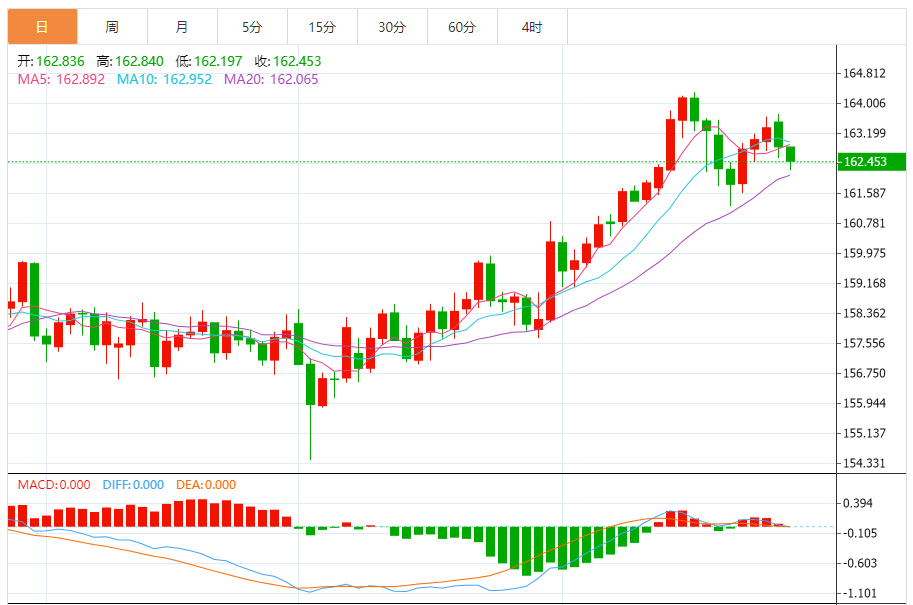Click the current price tag 162.453
The height and width of the screenshot is (605, 913).
point(871,162)
